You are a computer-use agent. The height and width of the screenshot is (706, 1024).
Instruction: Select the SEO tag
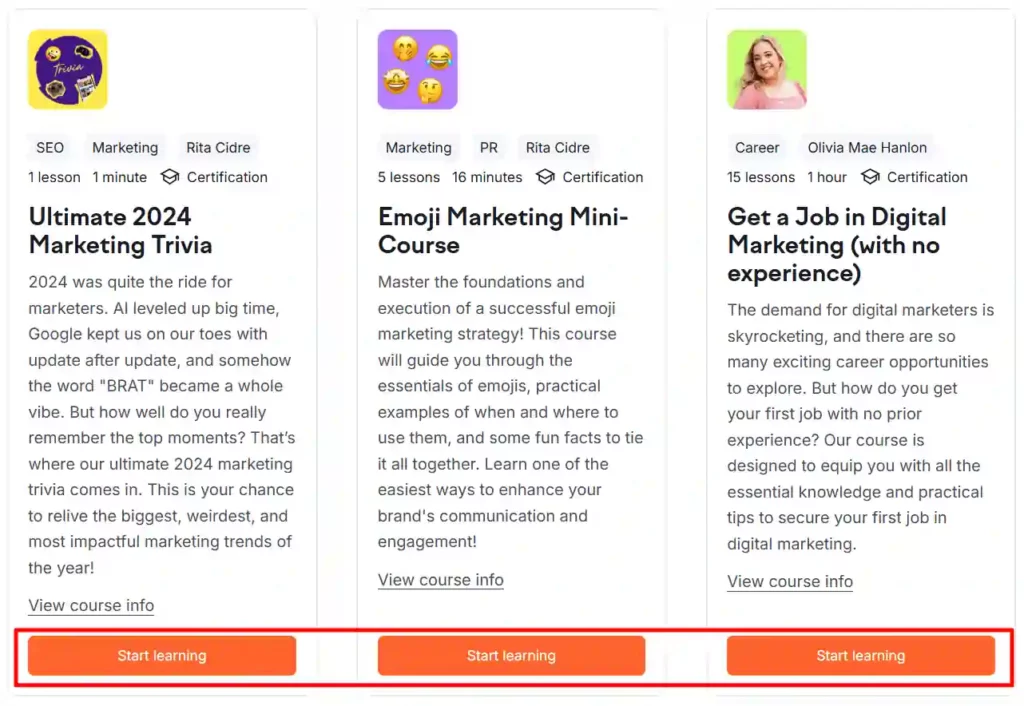[x=49, y=147]
